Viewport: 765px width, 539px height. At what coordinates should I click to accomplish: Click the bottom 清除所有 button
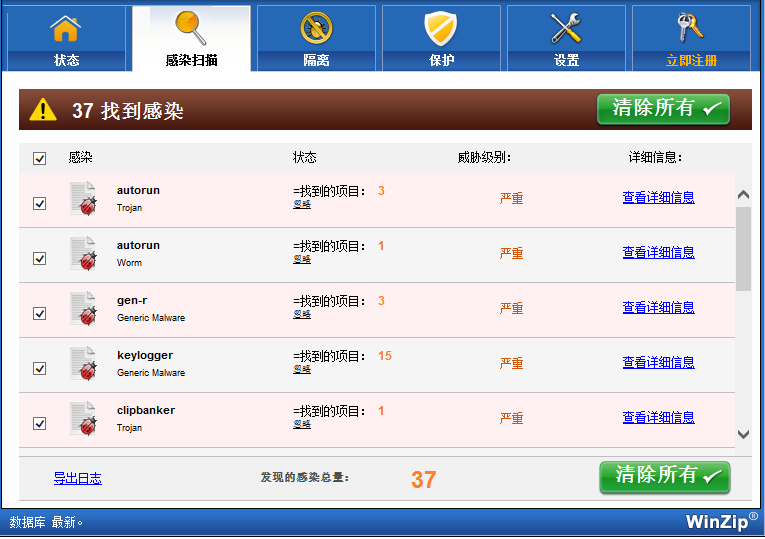665,477
